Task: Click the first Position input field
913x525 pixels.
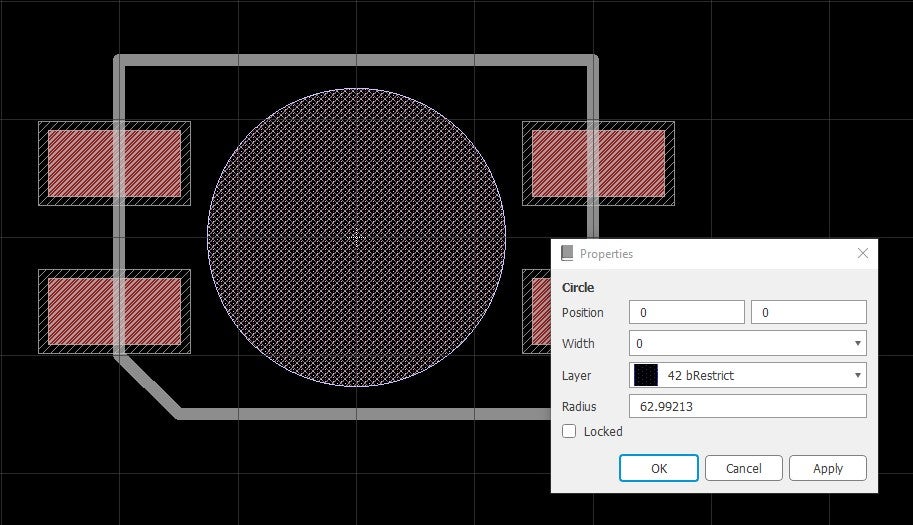Action: point(686,313)
